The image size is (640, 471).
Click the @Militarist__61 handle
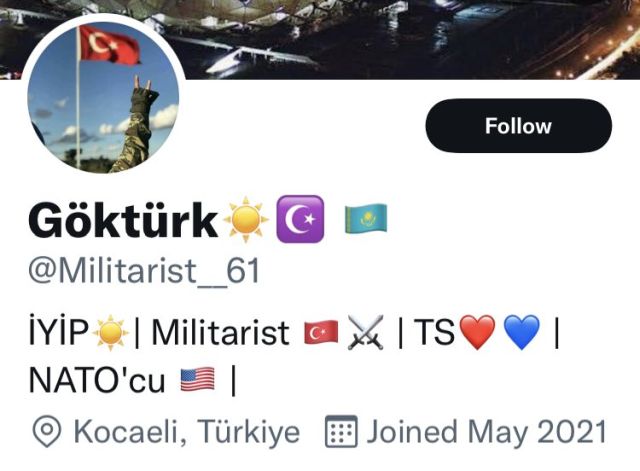[144, 271]
